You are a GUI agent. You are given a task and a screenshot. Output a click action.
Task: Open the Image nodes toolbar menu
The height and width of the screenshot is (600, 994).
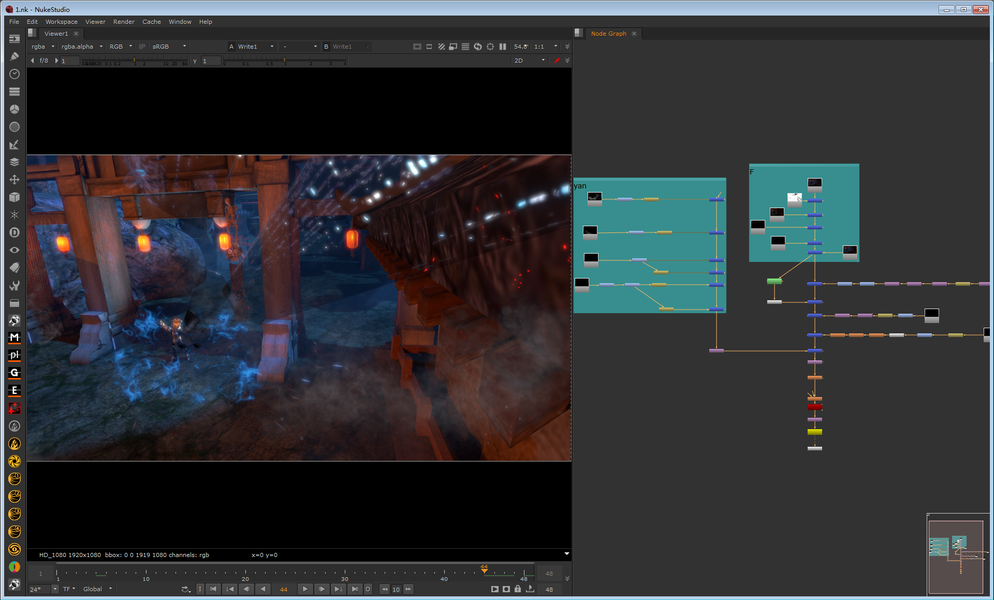[x=14, y=39]
